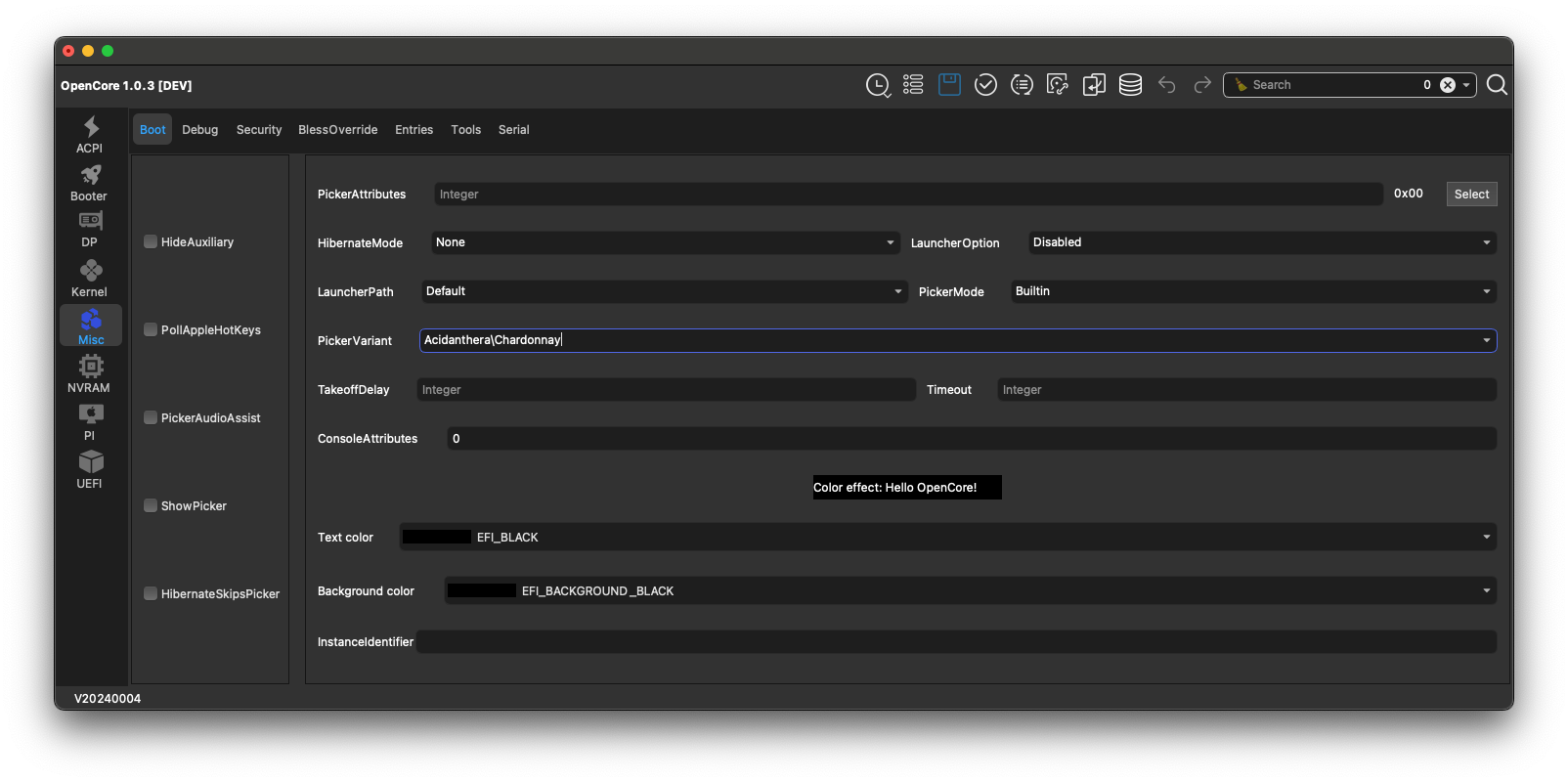The image size is (1568, 782).
Task: Open the PickerVariant dropdown arrow
Action: point(1487,340)
